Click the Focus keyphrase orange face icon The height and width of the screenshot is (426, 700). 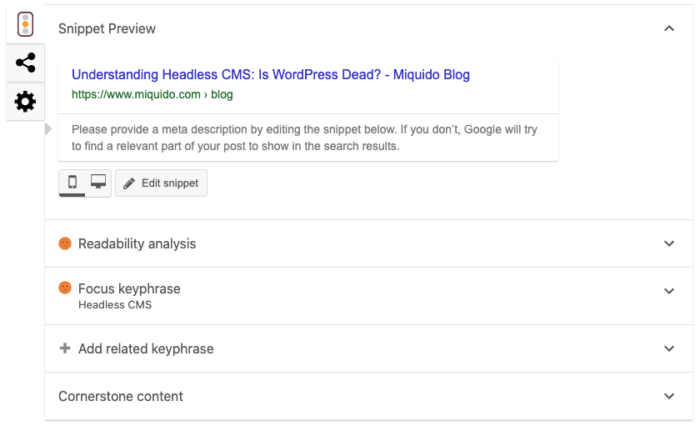coord(65,288)
